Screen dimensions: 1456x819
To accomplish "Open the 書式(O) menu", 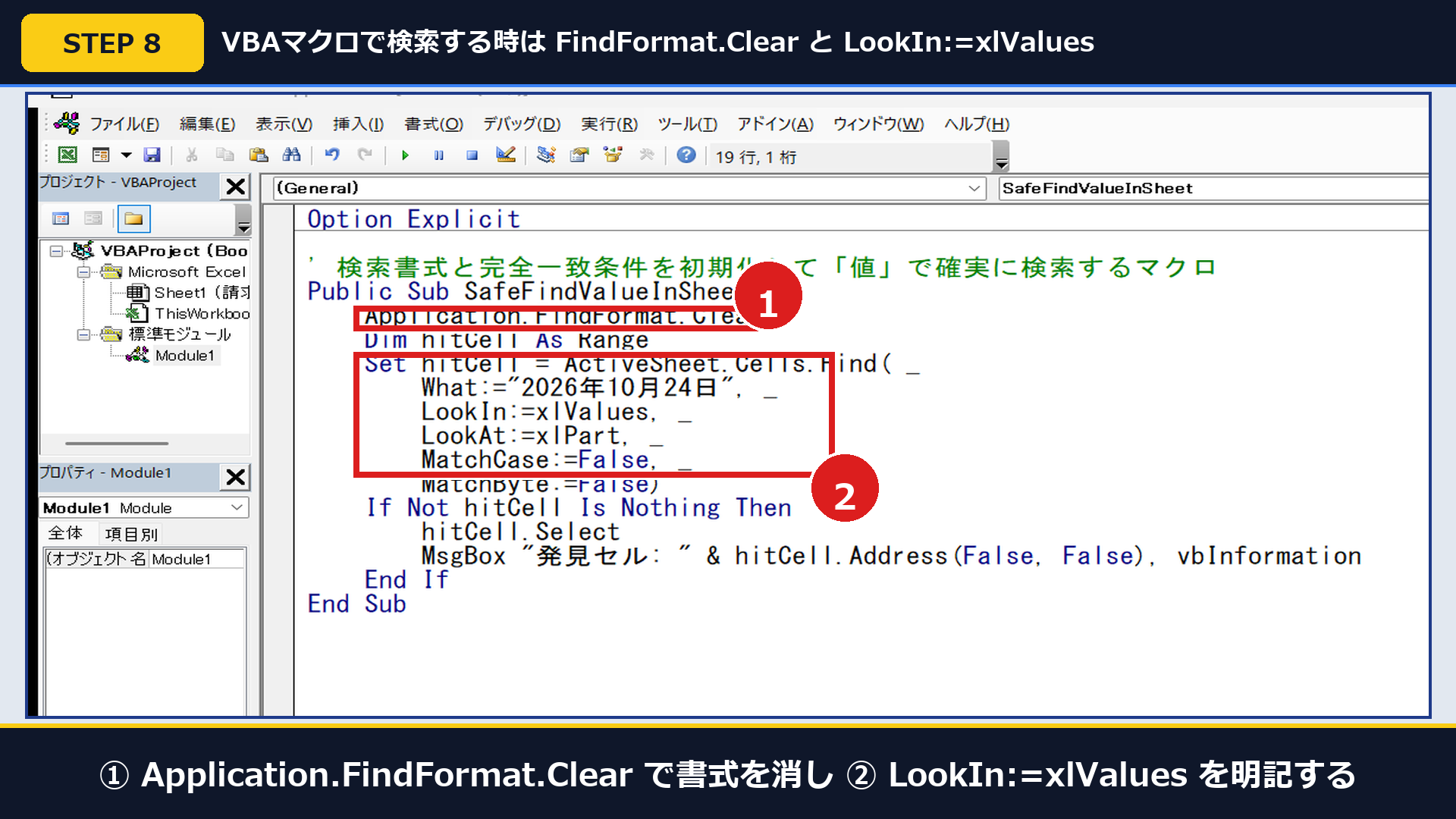I will [x=433, y=124].
